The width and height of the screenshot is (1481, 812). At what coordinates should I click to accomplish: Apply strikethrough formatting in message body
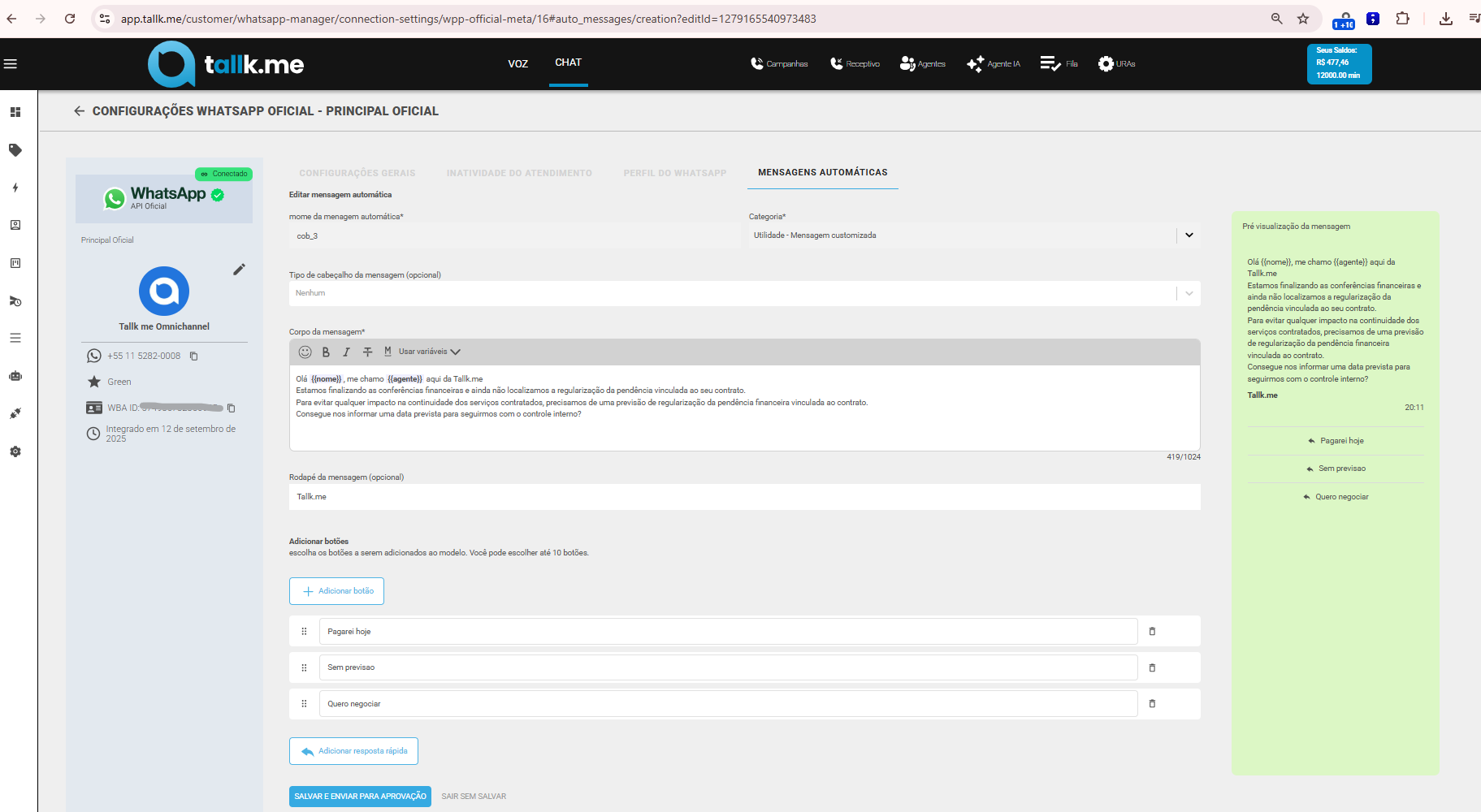pyautogui.click(x=367, y=352)
